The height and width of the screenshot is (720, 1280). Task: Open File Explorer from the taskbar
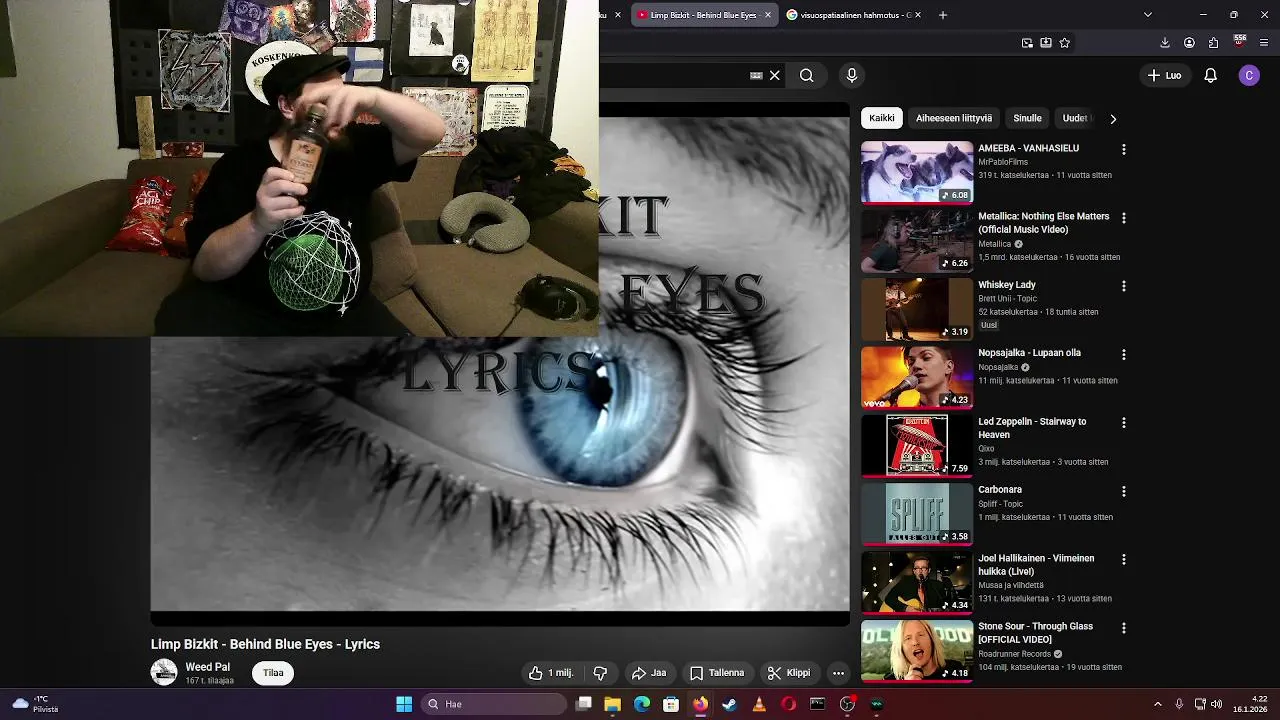[x=612, y=704]
